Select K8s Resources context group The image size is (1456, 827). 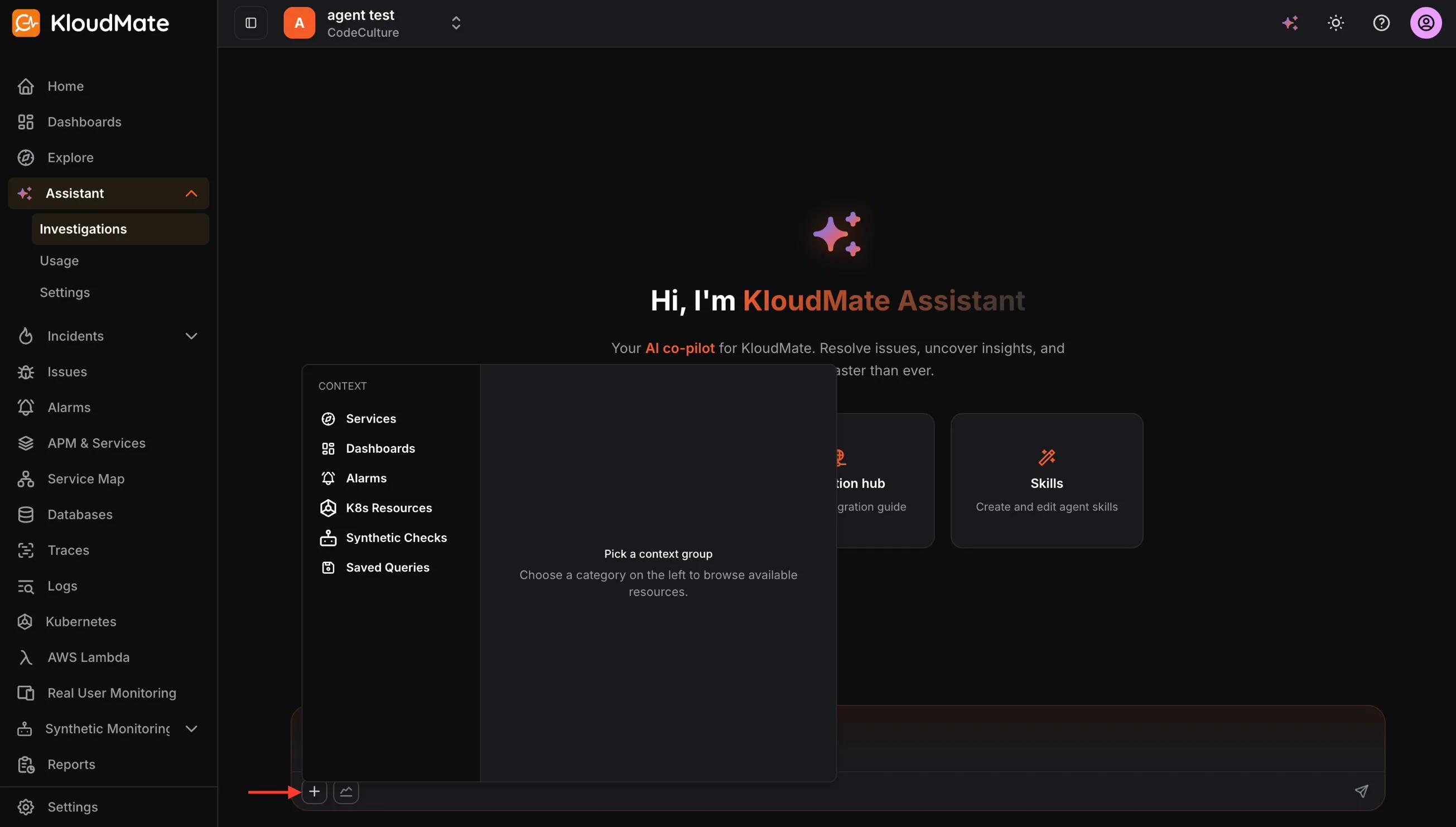point(391,508)
